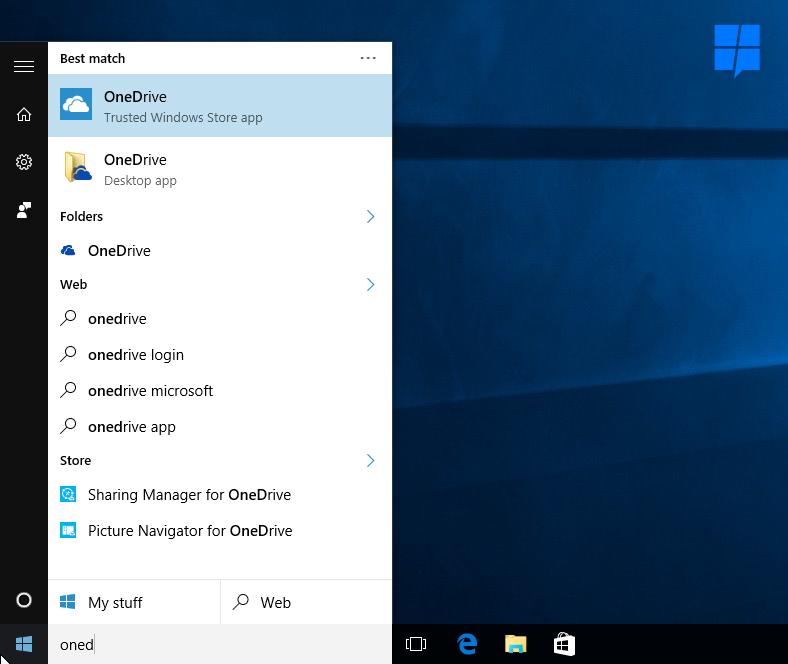Click the Windows Feedback desktop icon
This screenshot has height=664, width=788.
pyautogui.click(x=737, y=50)
